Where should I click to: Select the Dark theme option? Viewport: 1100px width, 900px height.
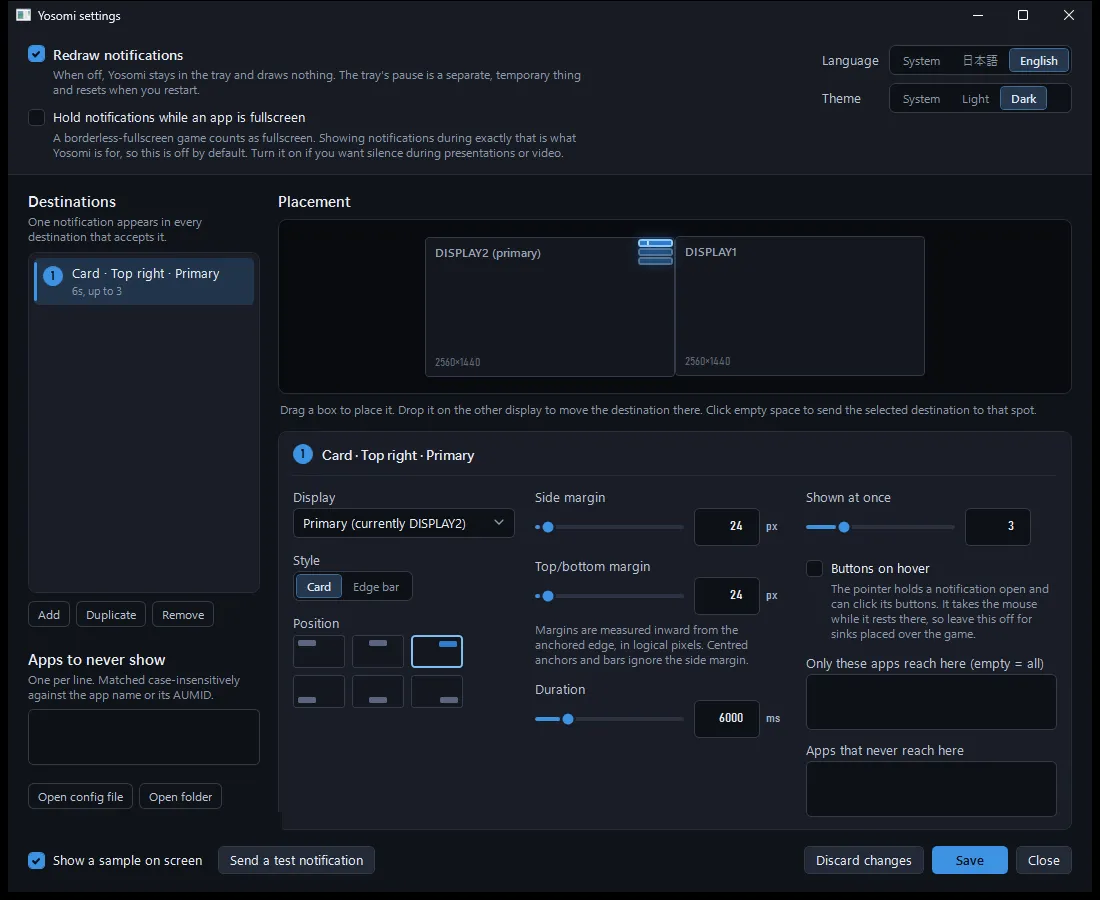pos(1024,98)
